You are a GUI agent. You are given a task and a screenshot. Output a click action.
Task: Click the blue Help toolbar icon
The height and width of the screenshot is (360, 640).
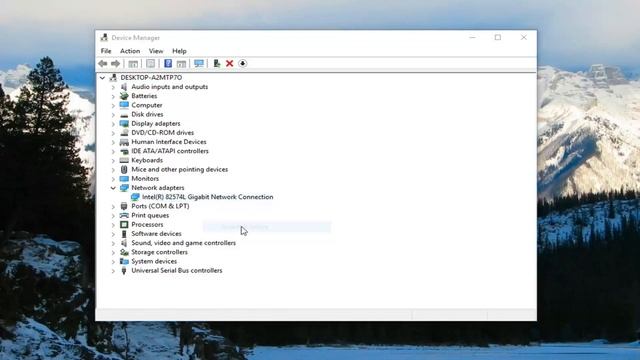point(168,63)
